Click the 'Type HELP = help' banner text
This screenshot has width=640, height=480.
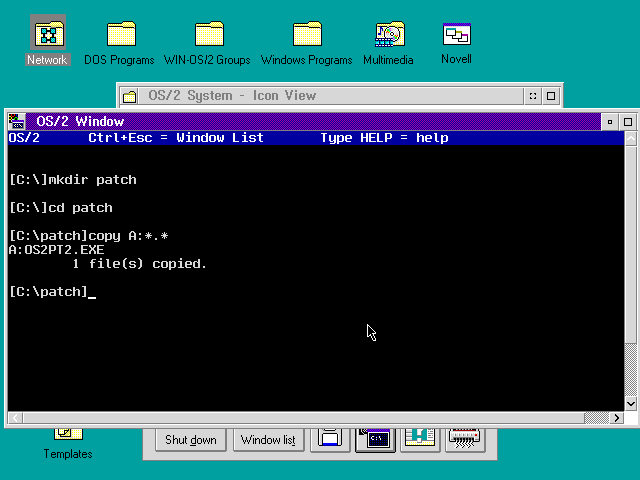point(384,138)
